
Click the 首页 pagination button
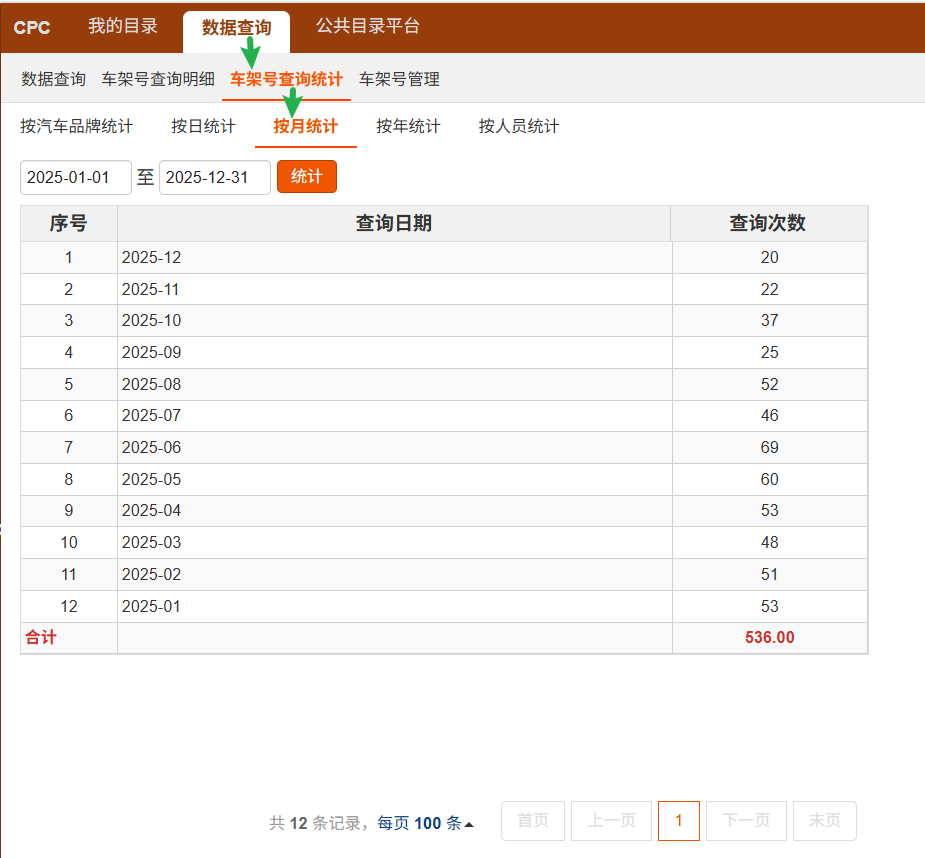pos(532,821)
